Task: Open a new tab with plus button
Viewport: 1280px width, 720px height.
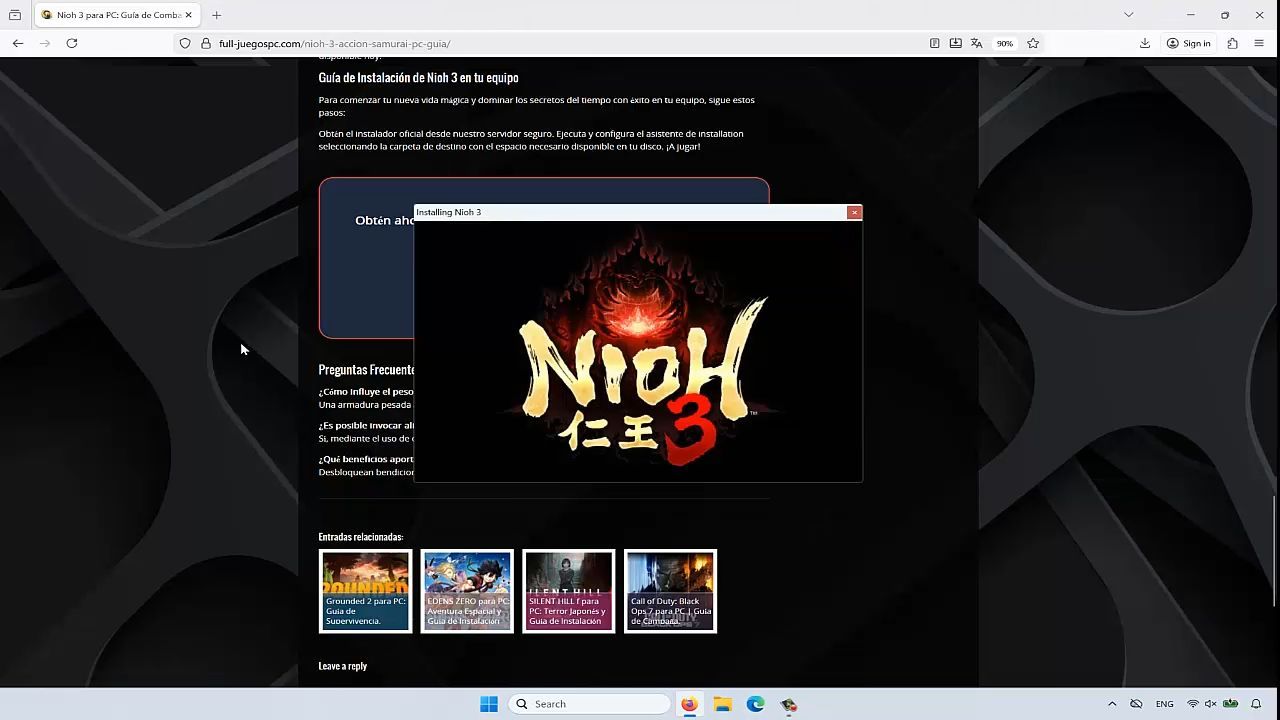Action: [x=216, y=15]
